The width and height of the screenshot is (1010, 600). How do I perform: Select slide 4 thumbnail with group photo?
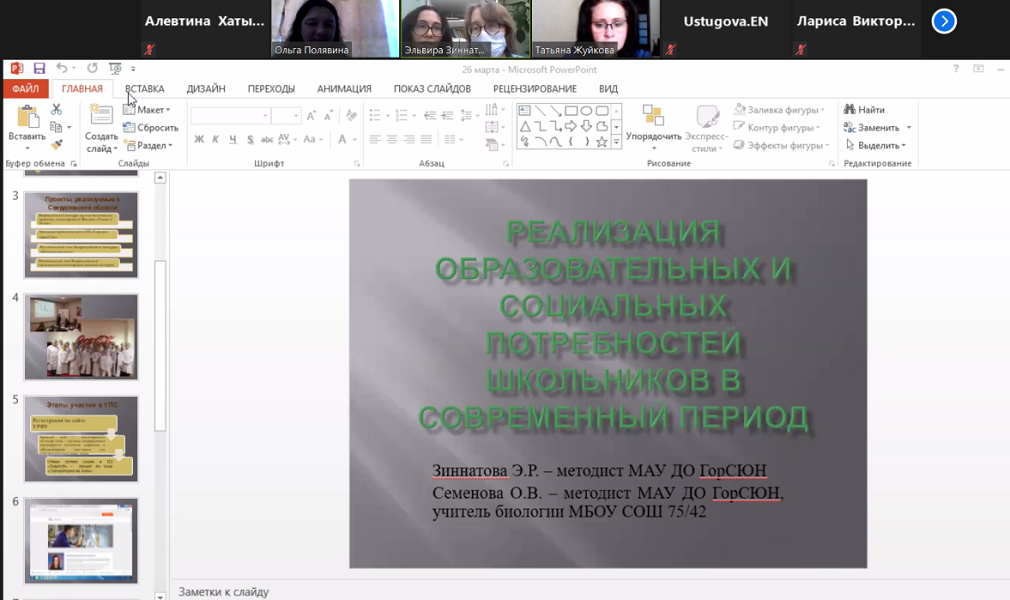click(81, 337)
